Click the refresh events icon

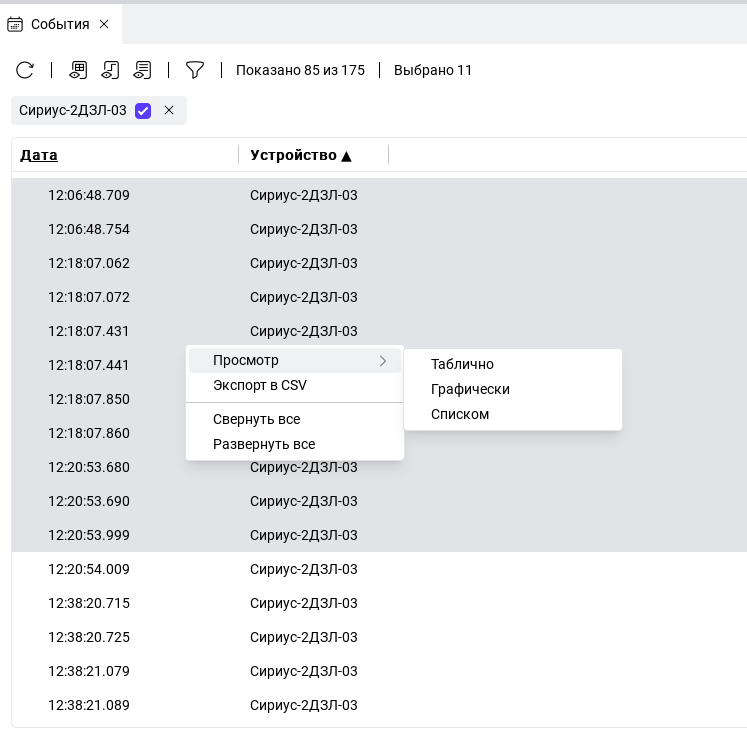[x=25, y=70]
